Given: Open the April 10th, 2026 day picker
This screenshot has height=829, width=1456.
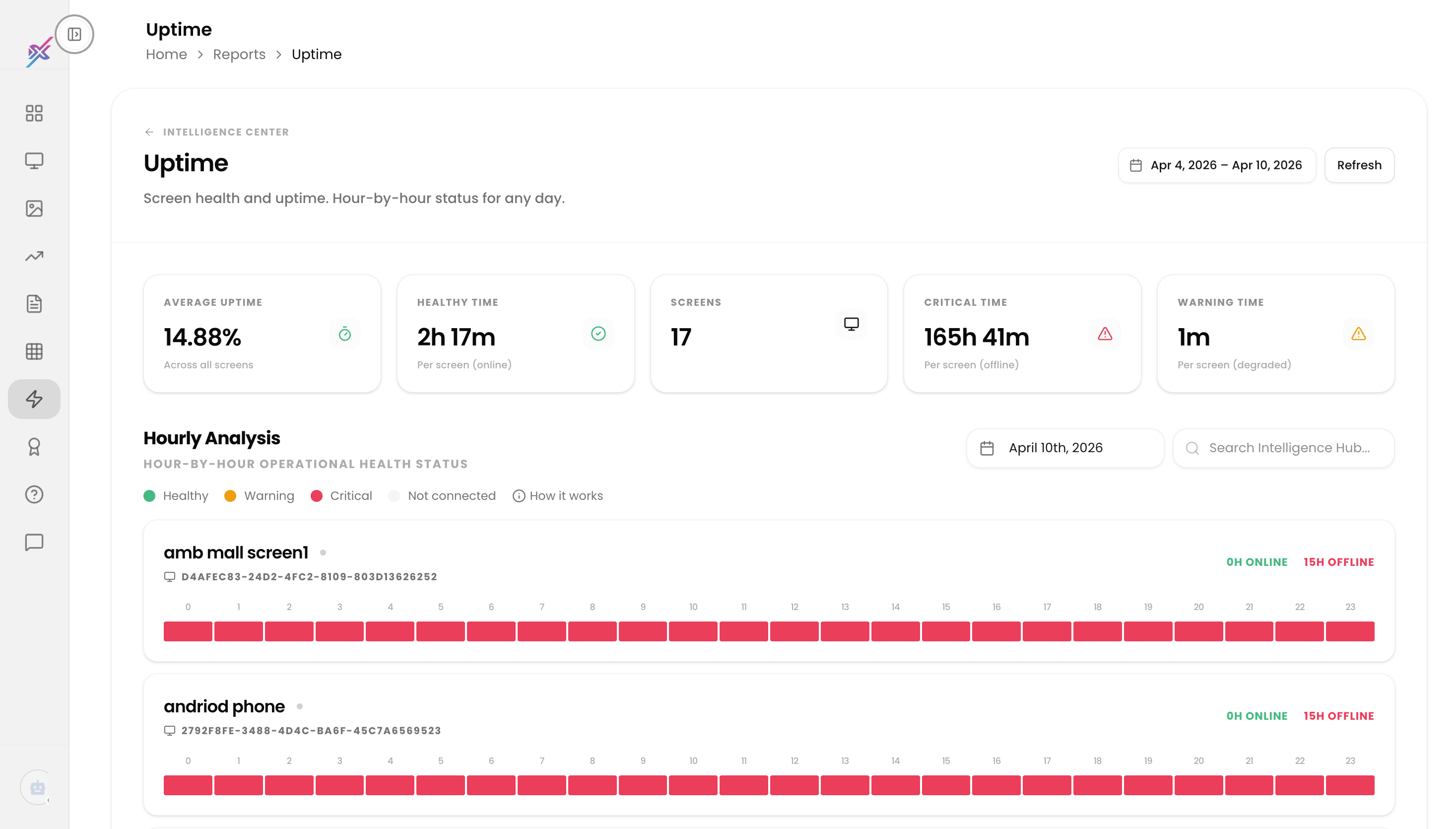Looking at the screenshot, I should coord(1065,448).
